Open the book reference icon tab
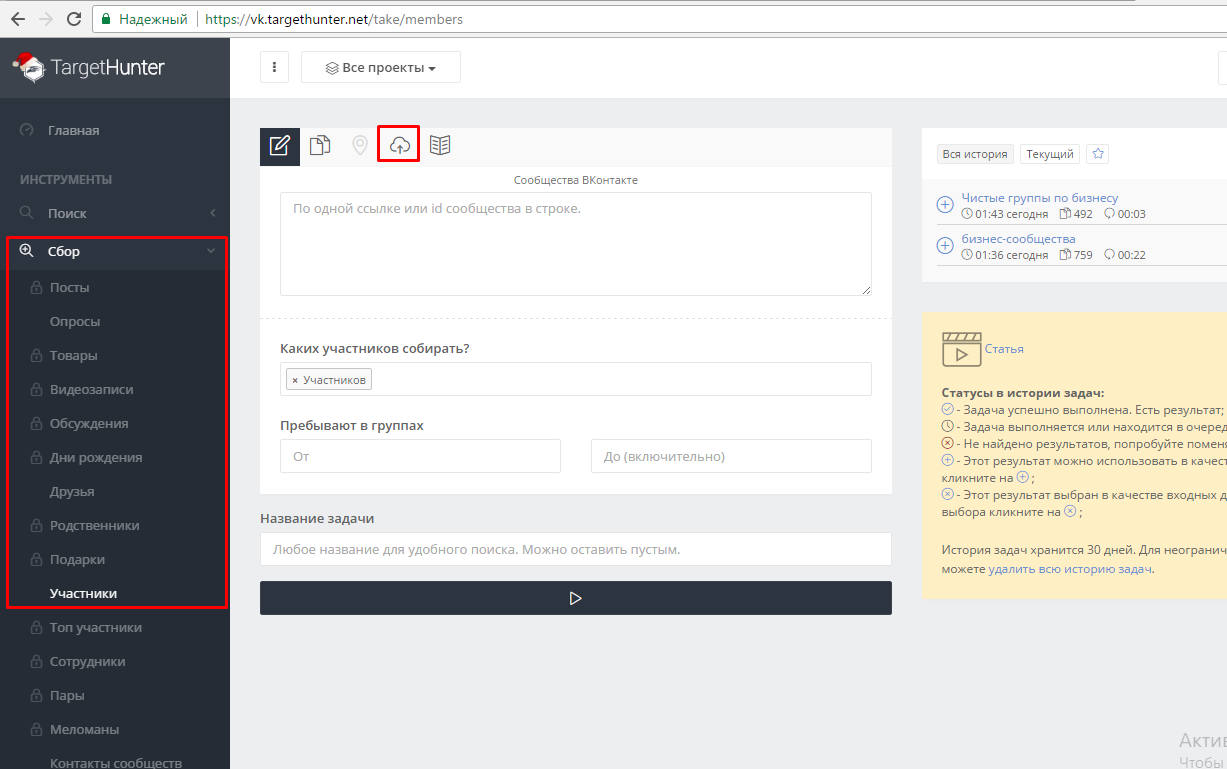Viewport: 1227px width, 769px height. click(440, 146)
